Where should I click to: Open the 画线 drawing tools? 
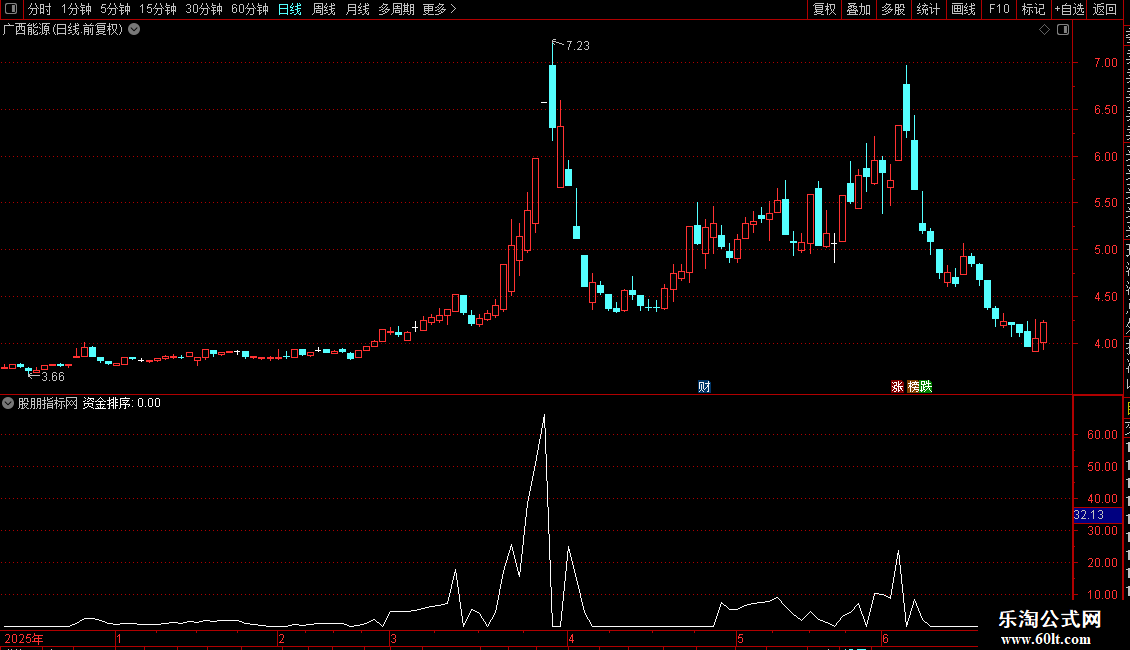963,9
